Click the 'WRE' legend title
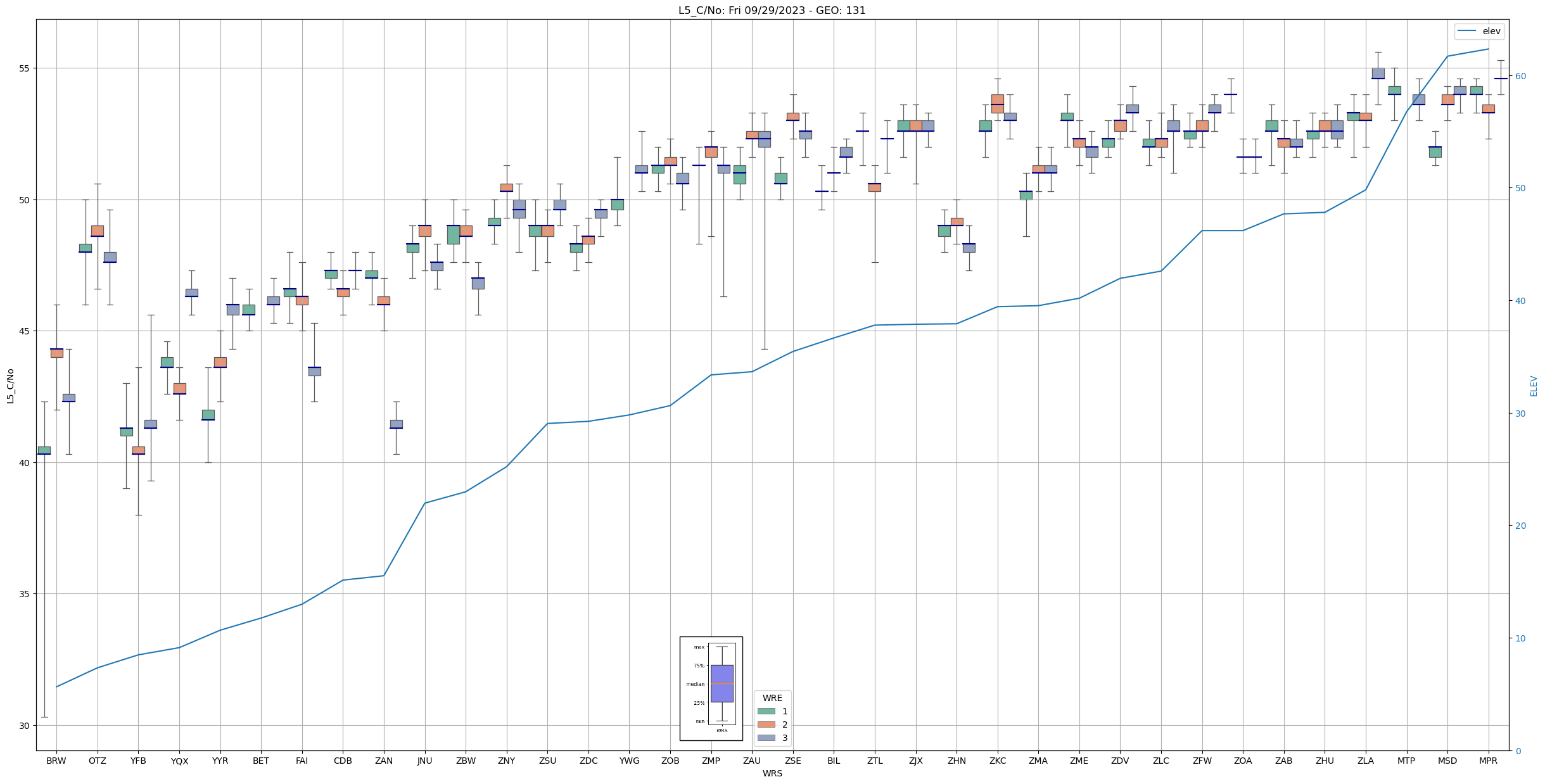Image resolution: width=1545 pixels, height=784 pixels. click(x=772, y=698)
